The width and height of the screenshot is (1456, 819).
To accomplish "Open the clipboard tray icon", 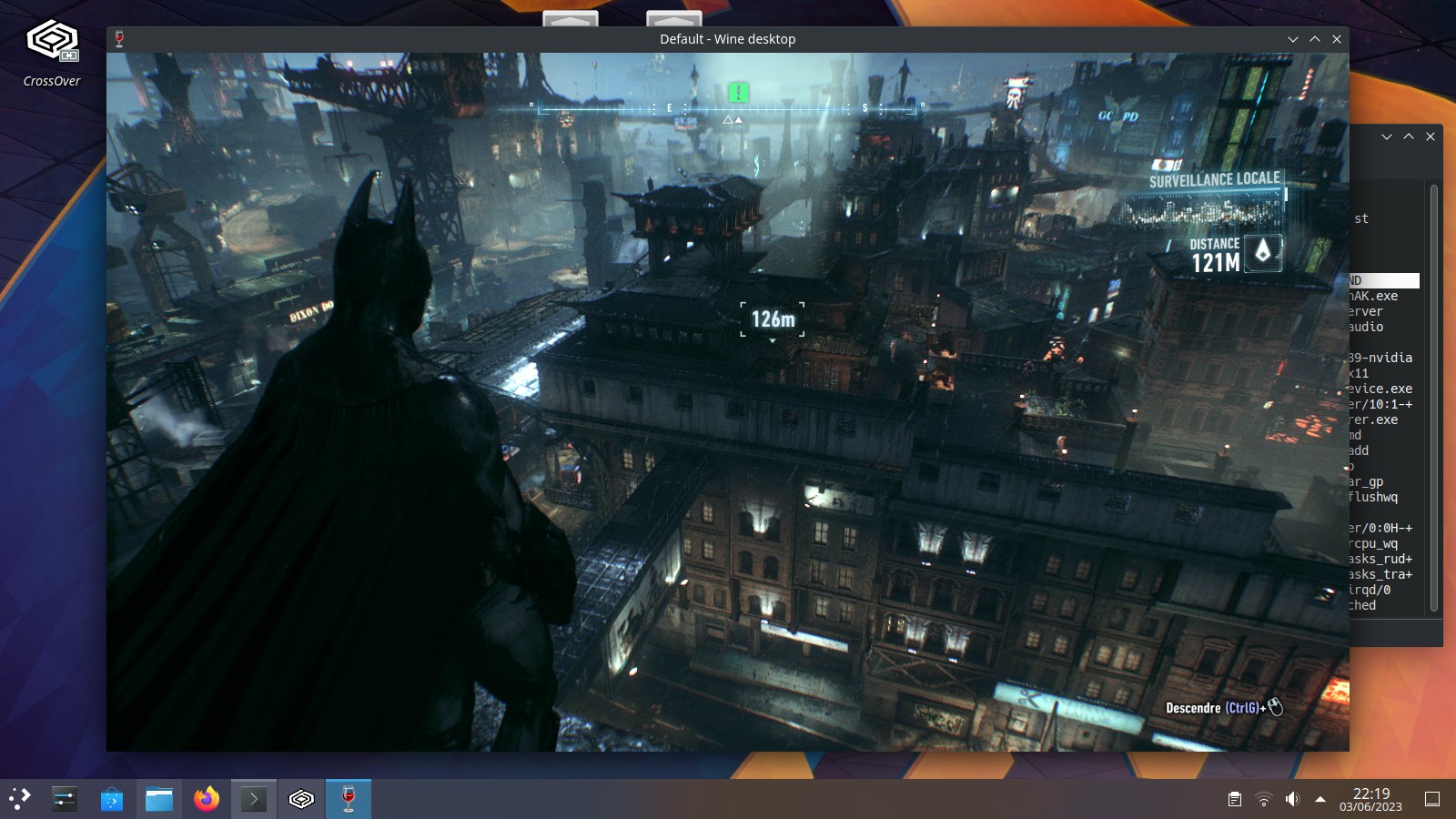I will (x=1235, y=799).
